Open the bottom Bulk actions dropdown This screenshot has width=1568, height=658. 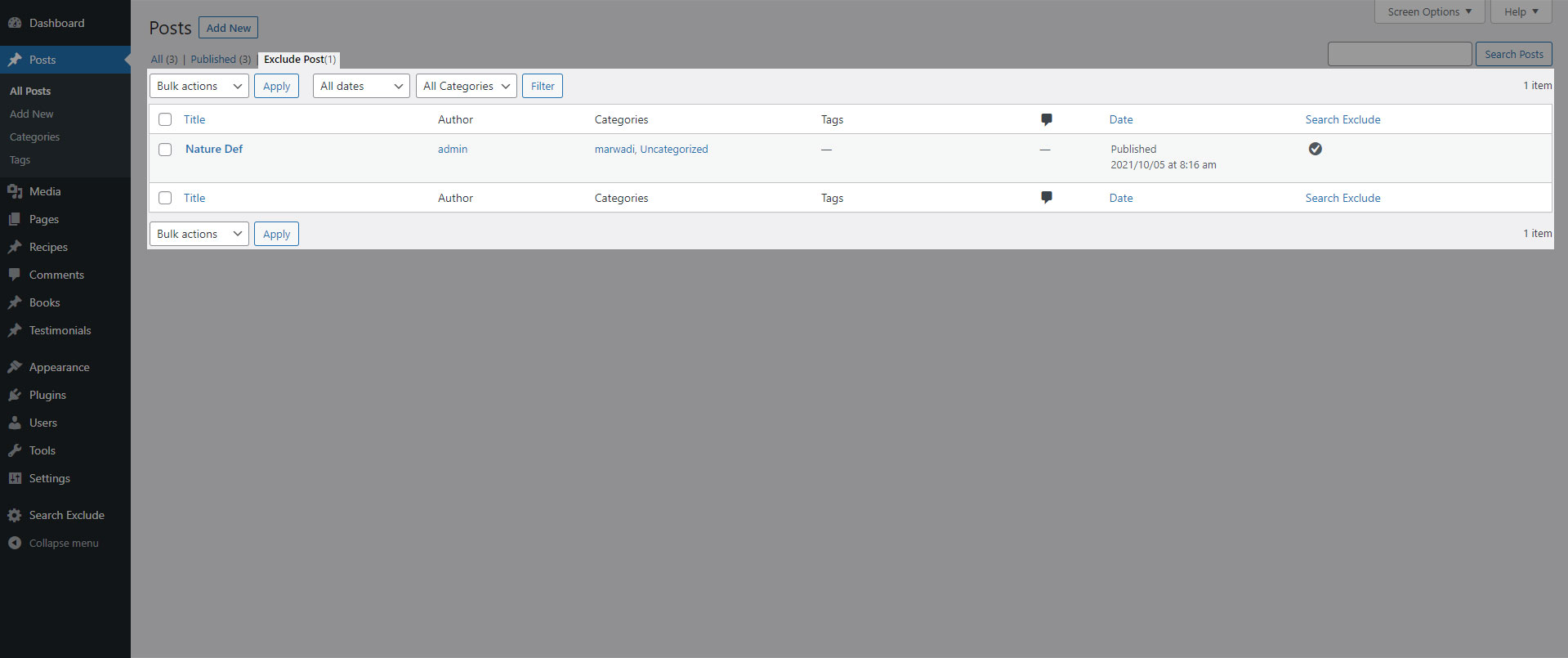coord(199,234)
